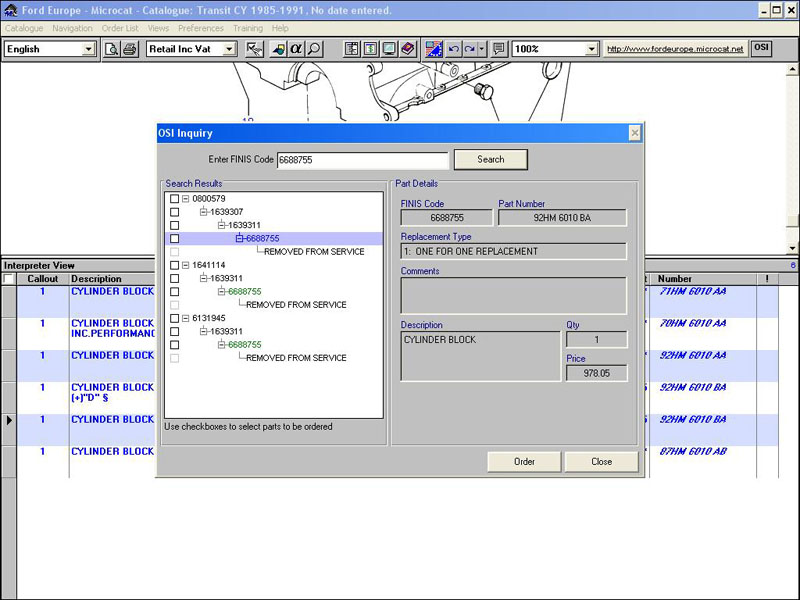The image size is (800, 600).
Task: Close the OSI Inquiry dialog with X
Action: tap(634, 133)
